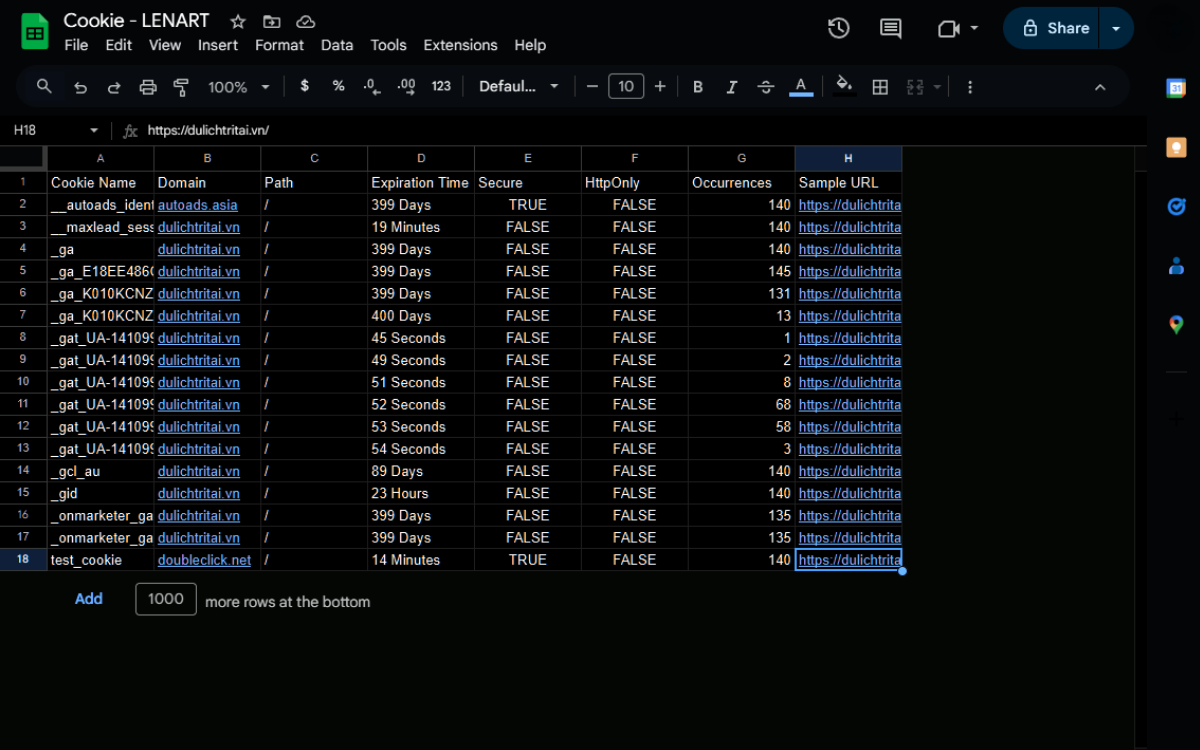
Task: Select the Paint format tool
Action: 181,86
